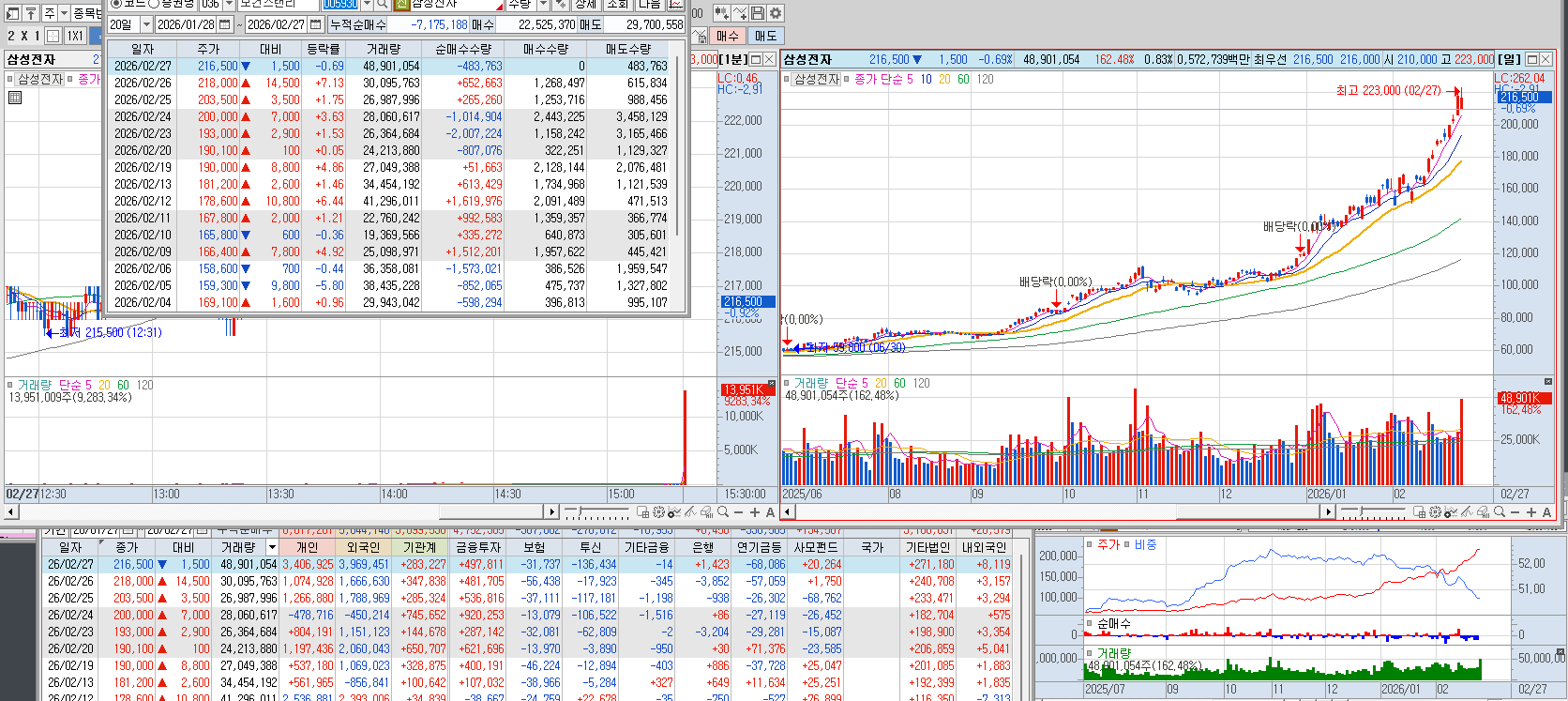Zoom in on the 1-minute chart plus icon
The width and height of the screenshot is (1568, 701).
tap(755, 512)
